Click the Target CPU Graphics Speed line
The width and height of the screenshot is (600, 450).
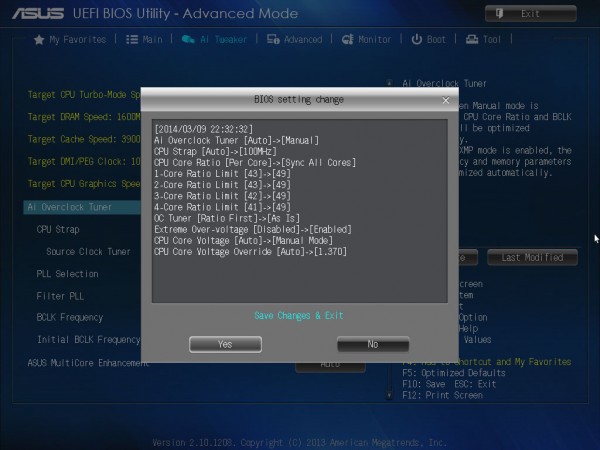[x=84, y=184]
